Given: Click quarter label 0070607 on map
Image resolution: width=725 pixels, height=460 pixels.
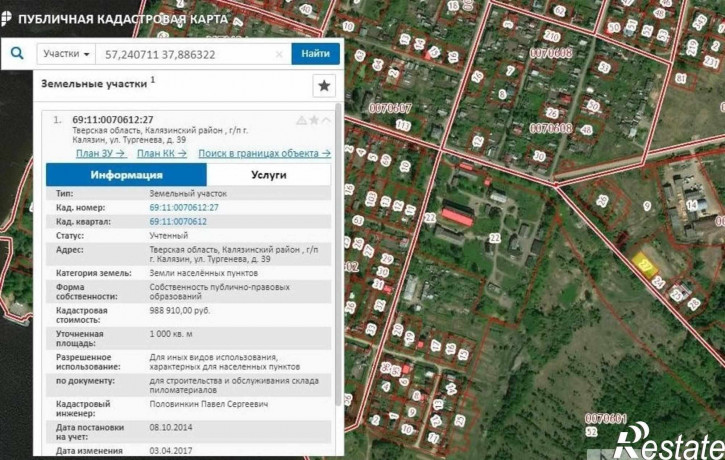Looking at the screenshot, I should [x=390, y=108].
